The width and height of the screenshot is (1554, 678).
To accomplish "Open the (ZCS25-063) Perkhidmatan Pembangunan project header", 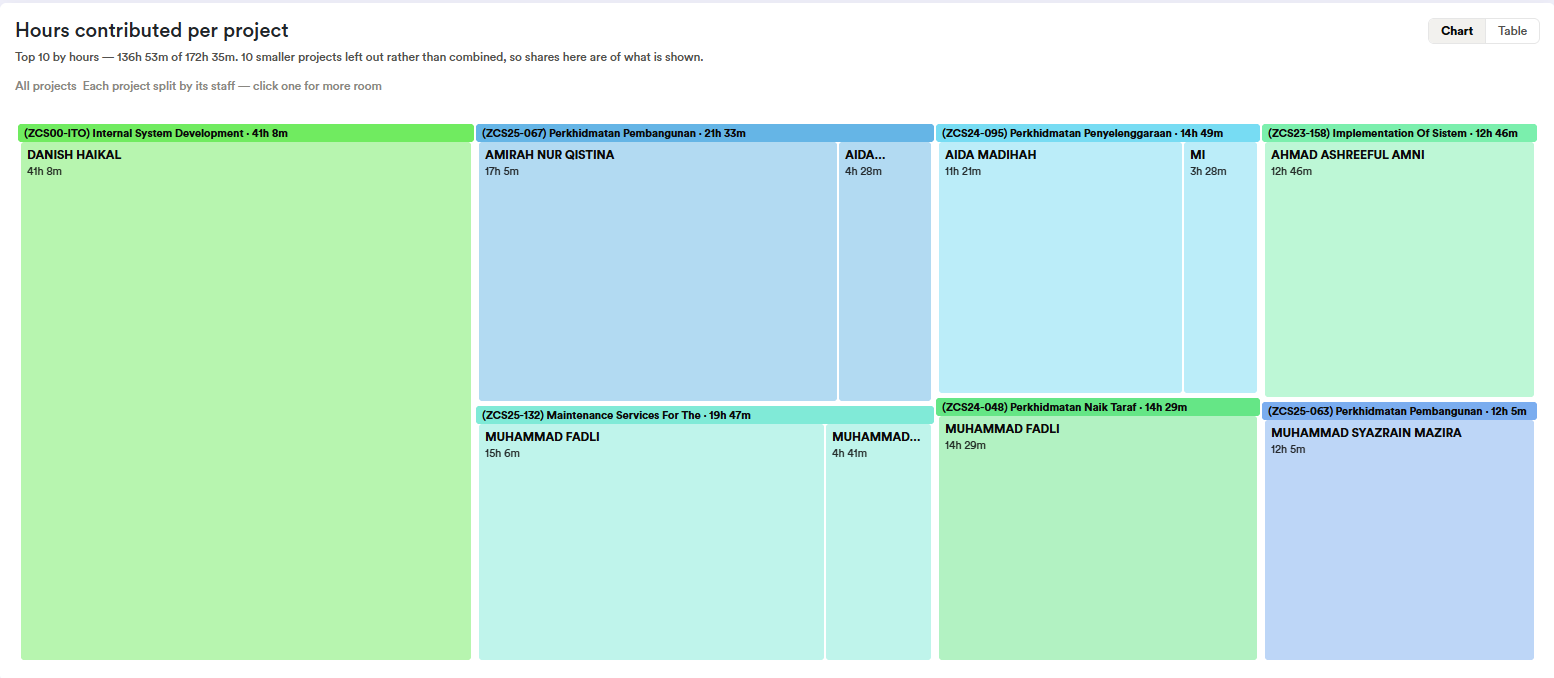I will click(x=1400, y=411).
